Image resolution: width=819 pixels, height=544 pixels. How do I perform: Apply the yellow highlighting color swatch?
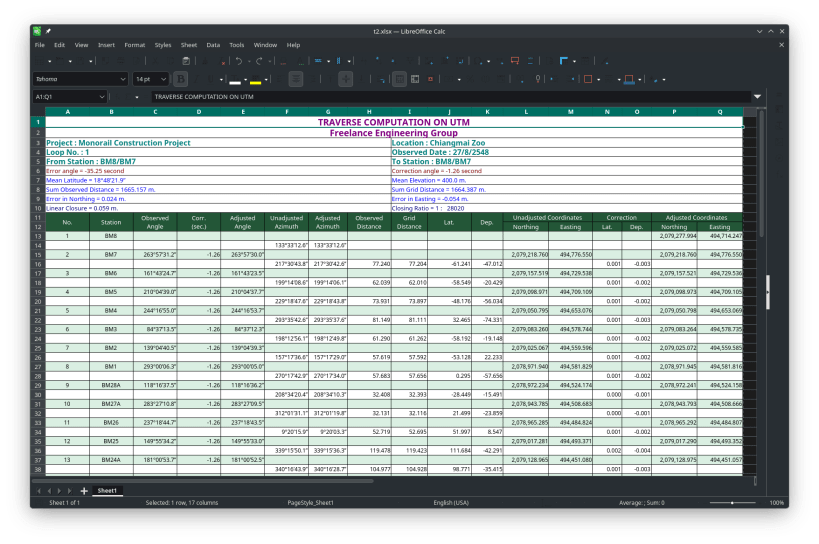(256, 79)
